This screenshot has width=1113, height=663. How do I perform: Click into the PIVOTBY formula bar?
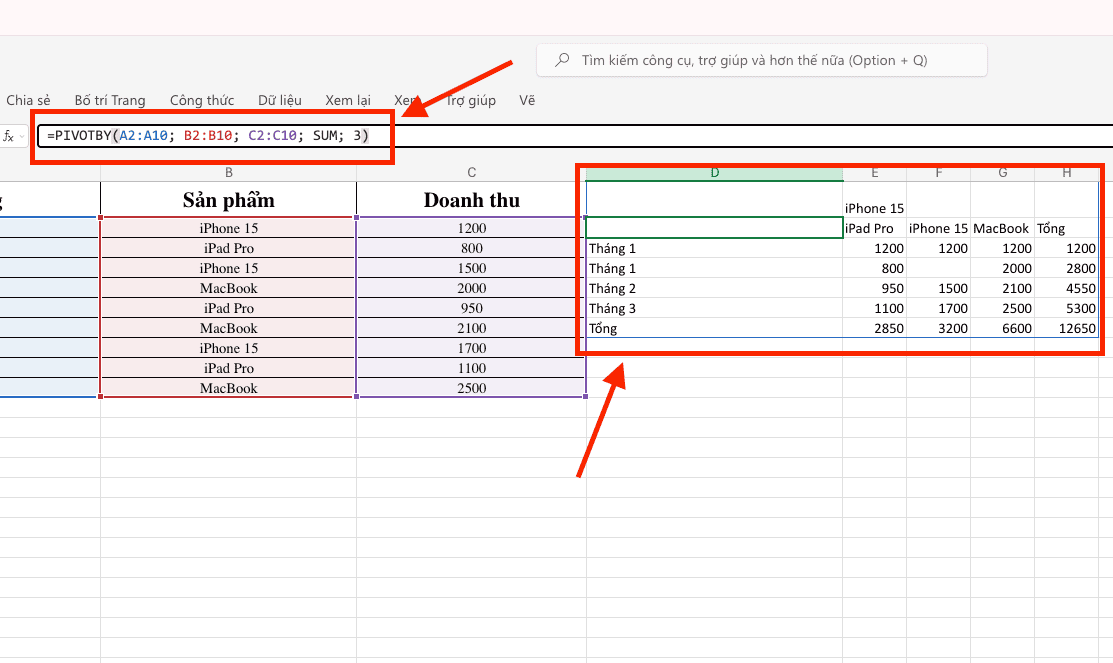point(575,136)
